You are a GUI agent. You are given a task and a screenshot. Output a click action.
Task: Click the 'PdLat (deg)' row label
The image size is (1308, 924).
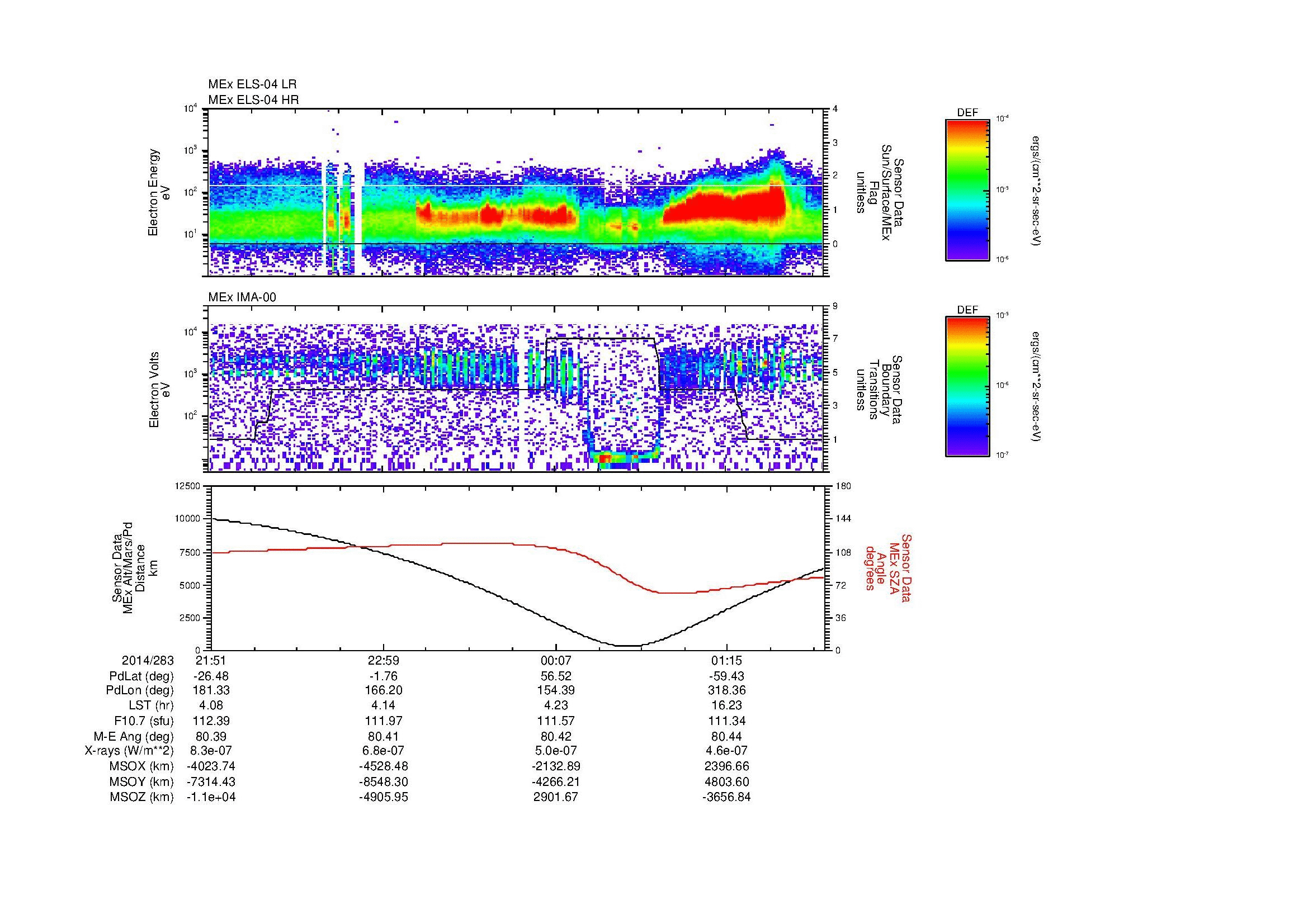tap(141, 676)
